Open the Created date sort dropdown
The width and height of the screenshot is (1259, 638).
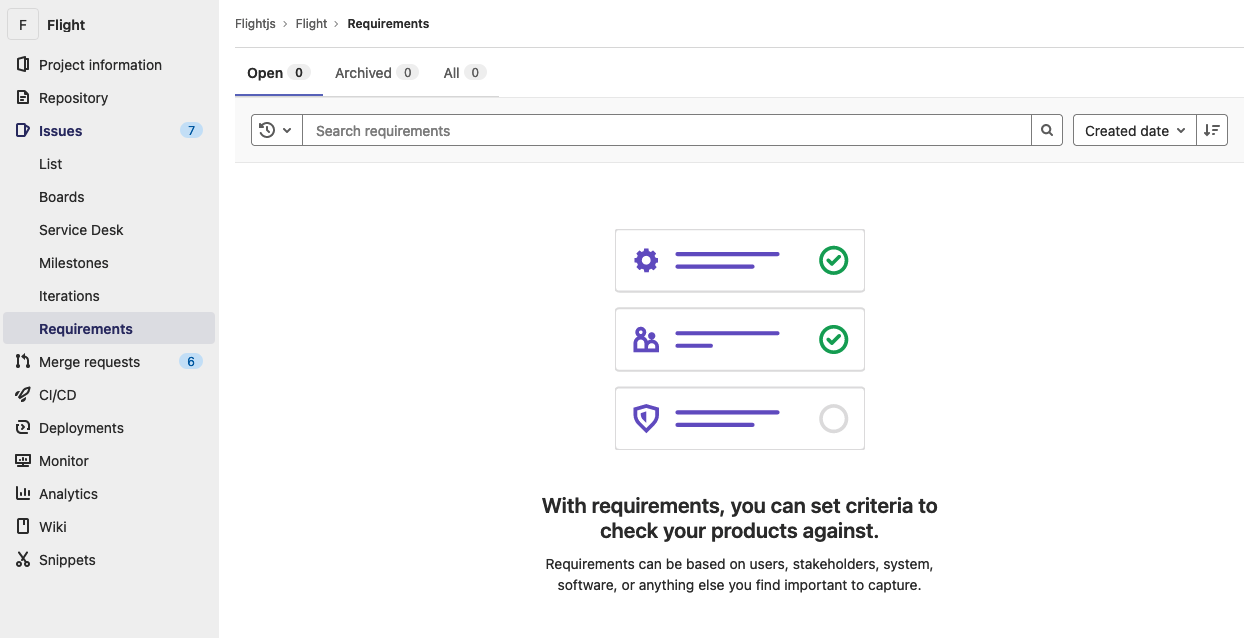tap(1134, 130)
